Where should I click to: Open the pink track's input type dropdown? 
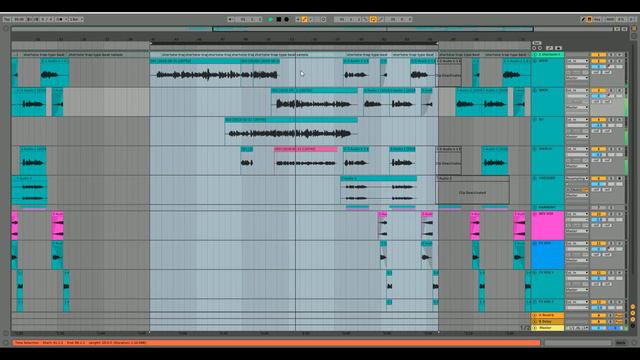click(x=577, y=214)
